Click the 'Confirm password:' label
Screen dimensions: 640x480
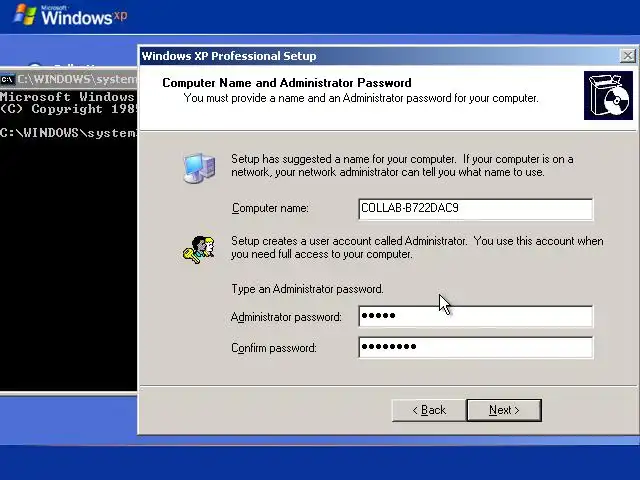coord(273,348)
